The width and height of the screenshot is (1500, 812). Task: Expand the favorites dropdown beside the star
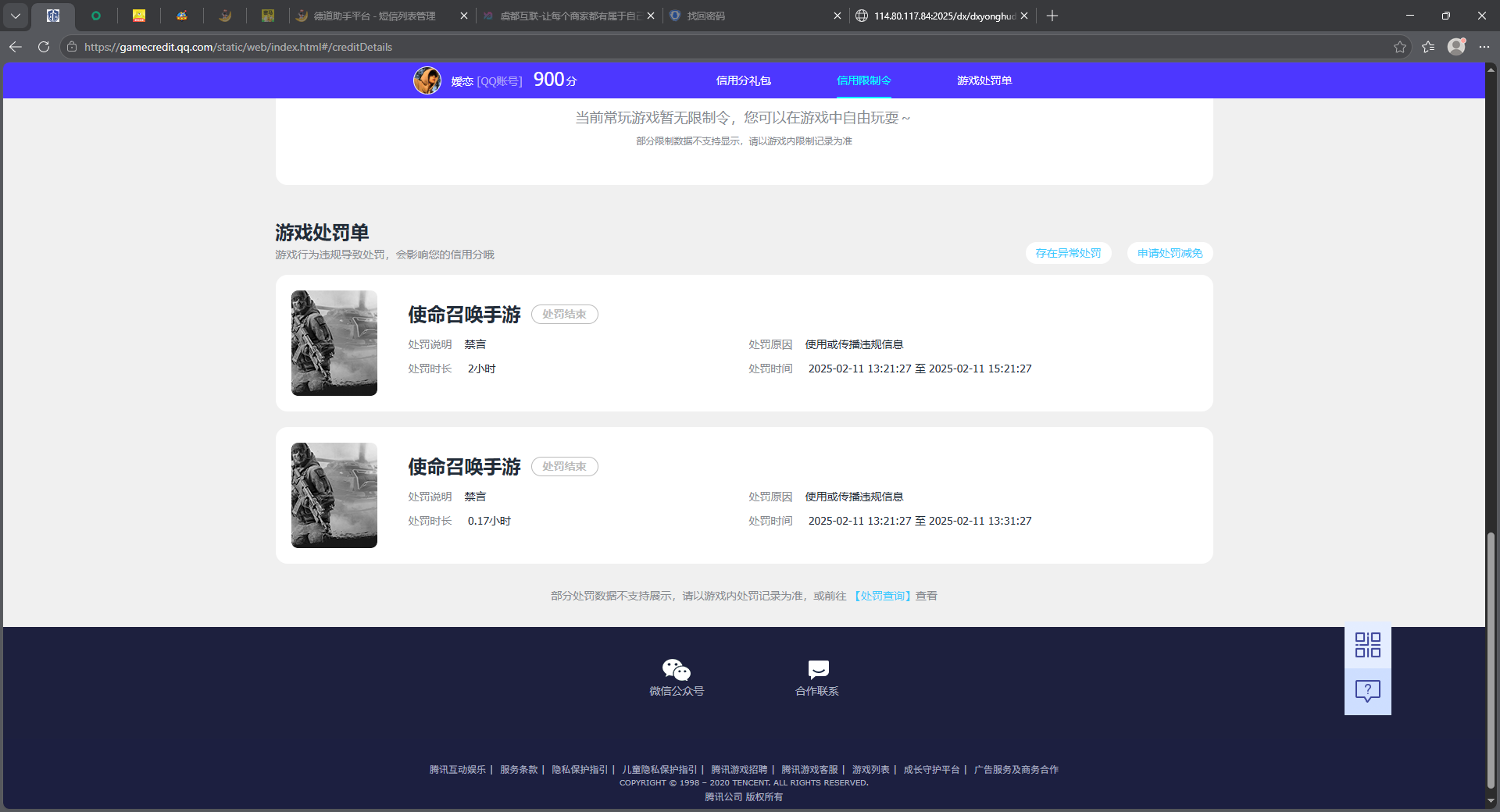(x=1428, y=47)
